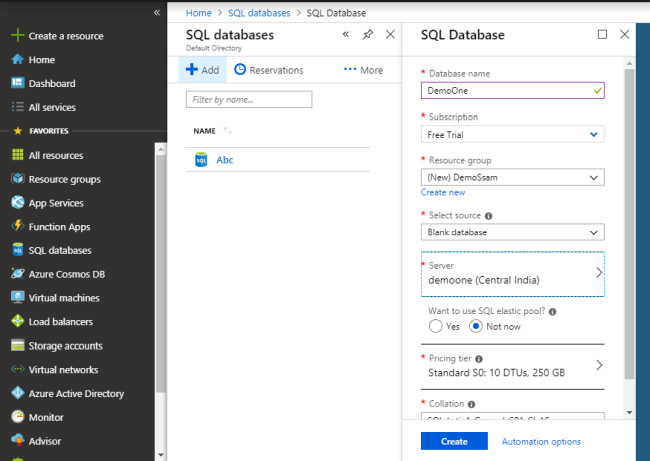This screenshot has width=650, height=461.
Task: Click the SQL Database blade scrollbar
Action: click(629, 224)
